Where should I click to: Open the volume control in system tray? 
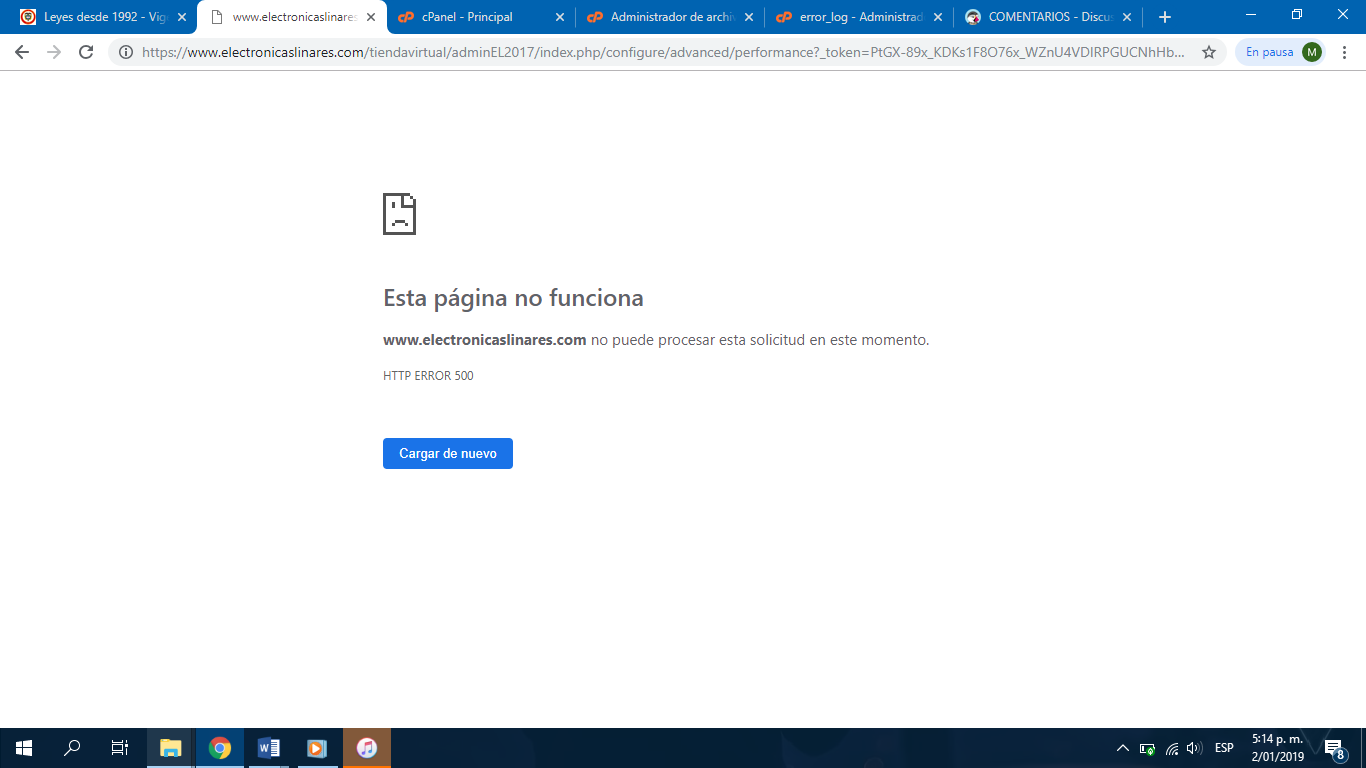tap(1194, 748)
